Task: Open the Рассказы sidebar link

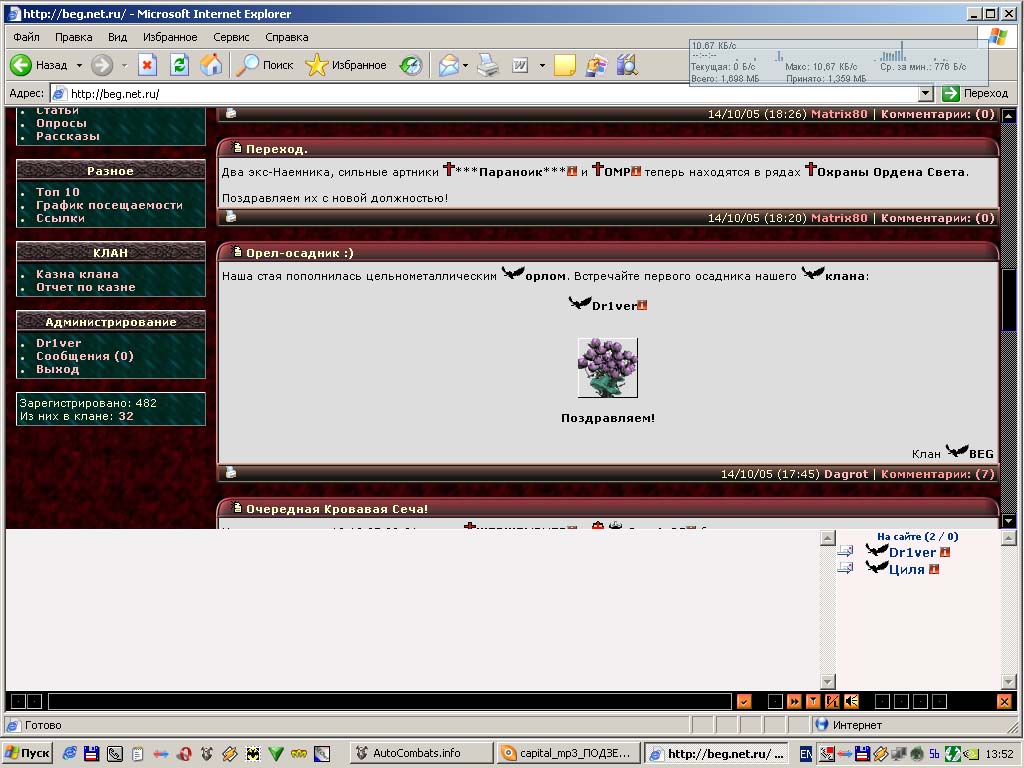Action: 68,136
